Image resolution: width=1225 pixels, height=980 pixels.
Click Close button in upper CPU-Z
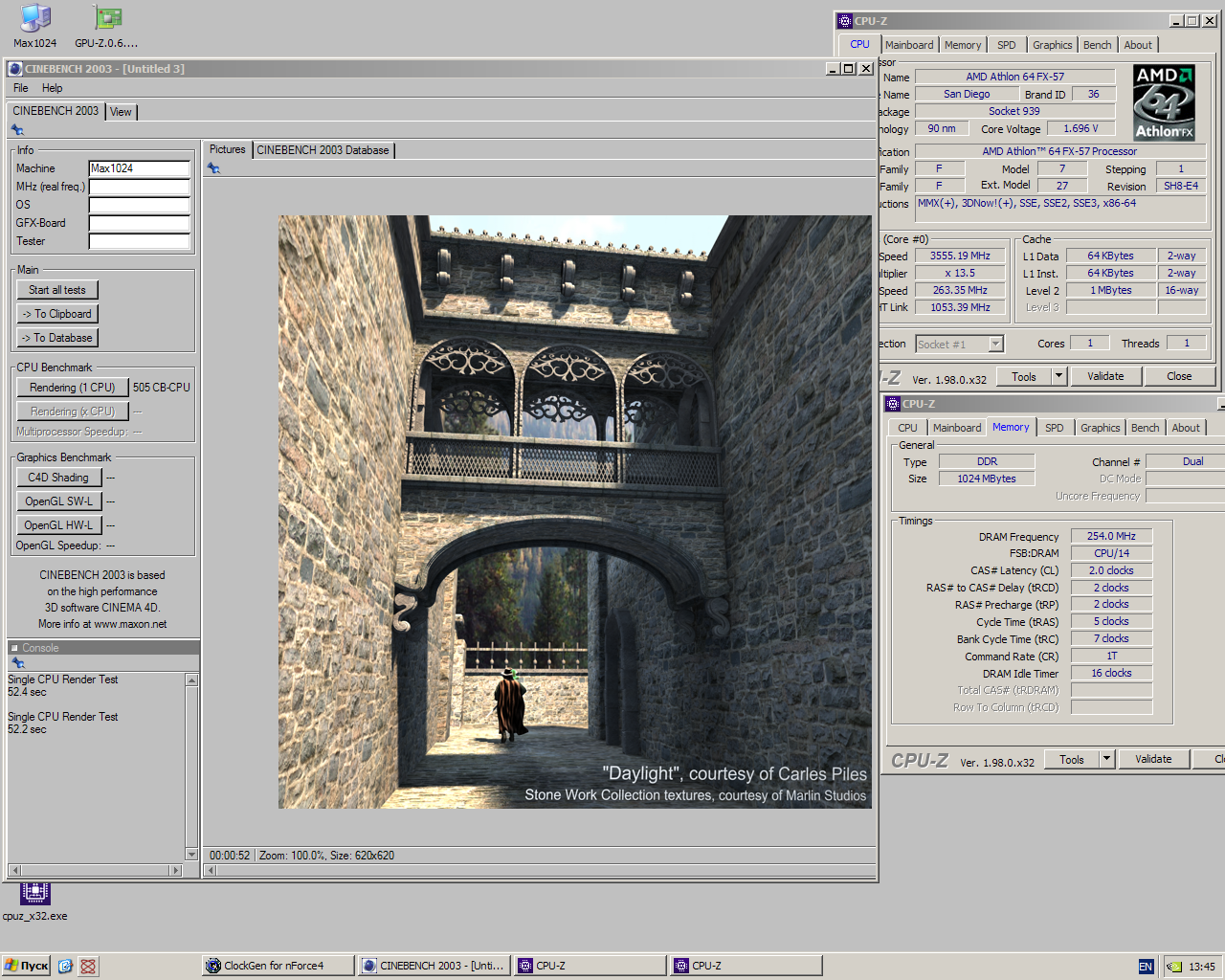point(1179,376)
